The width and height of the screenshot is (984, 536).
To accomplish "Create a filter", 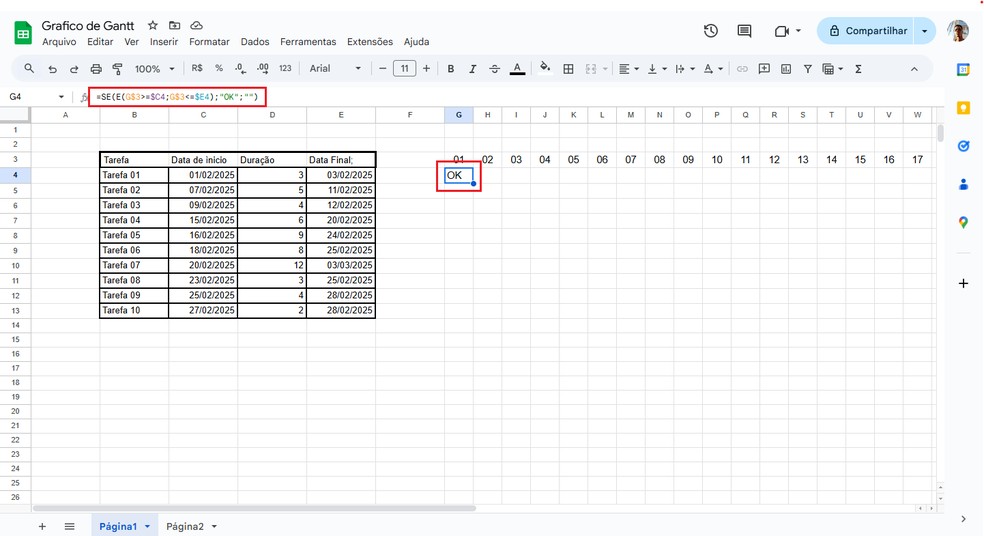I will 808,69.
